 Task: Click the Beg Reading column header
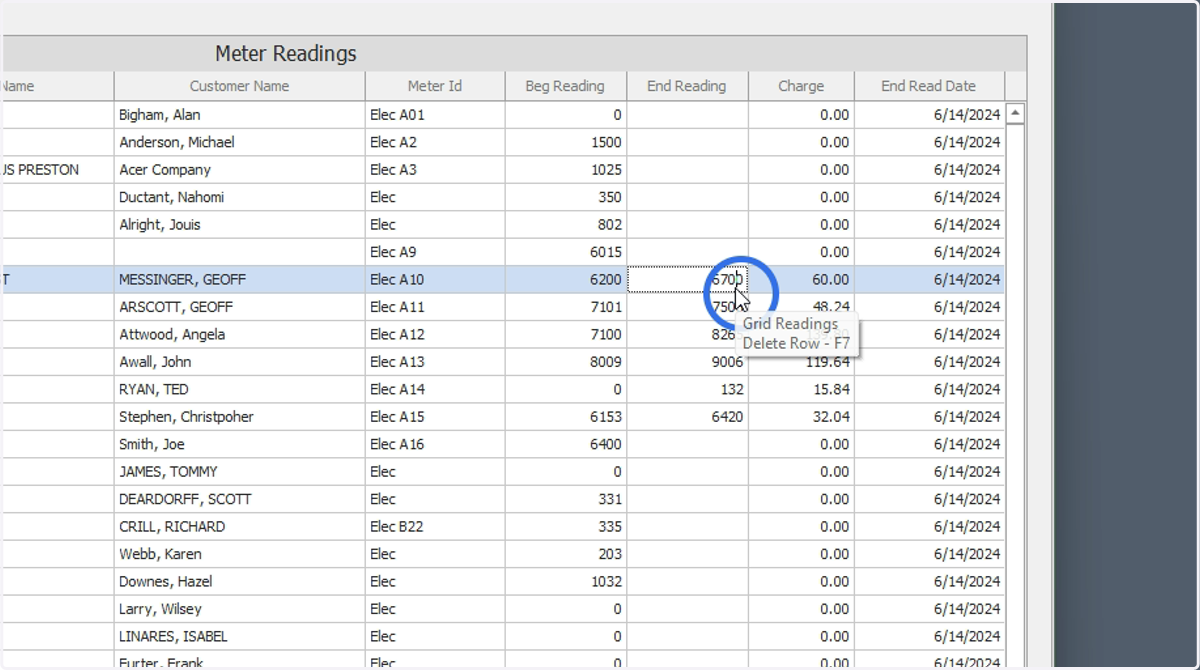565,86
